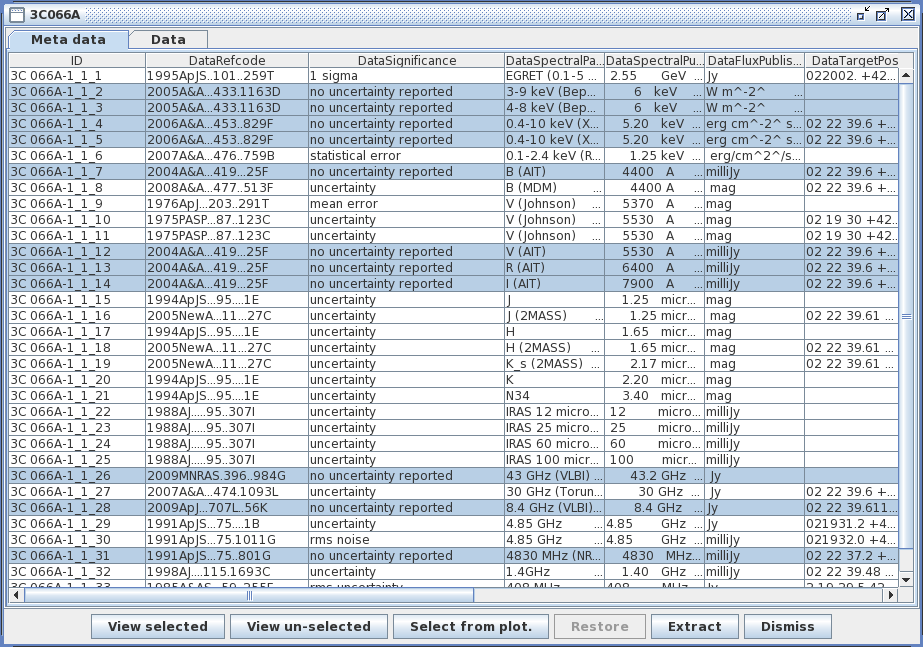This screenshot has width=923, height=647.
Task: Click the 2.55 GeV spectral point cell
Action: click(655, 76)
